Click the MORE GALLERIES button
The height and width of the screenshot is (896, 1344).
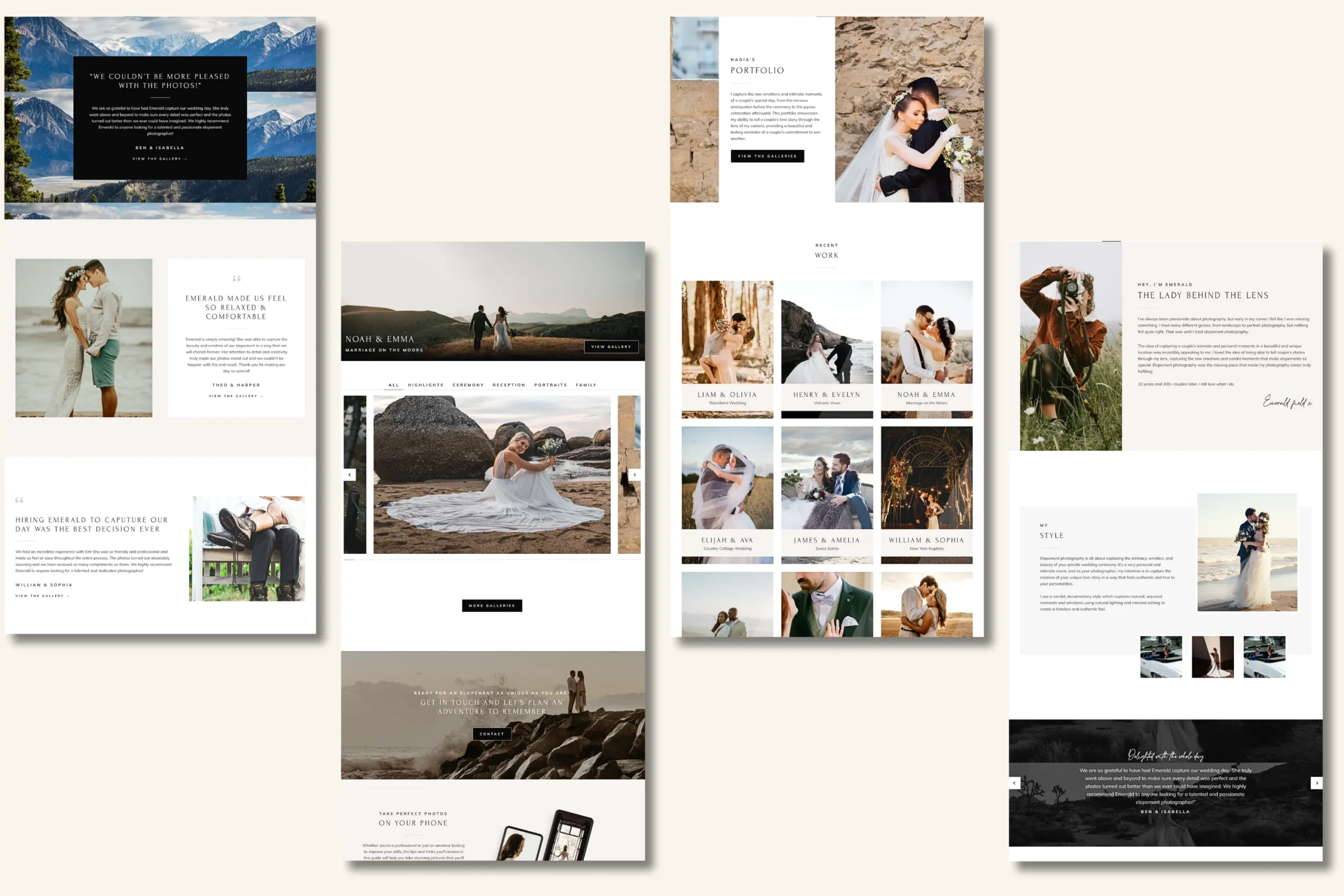click(492, 605)
